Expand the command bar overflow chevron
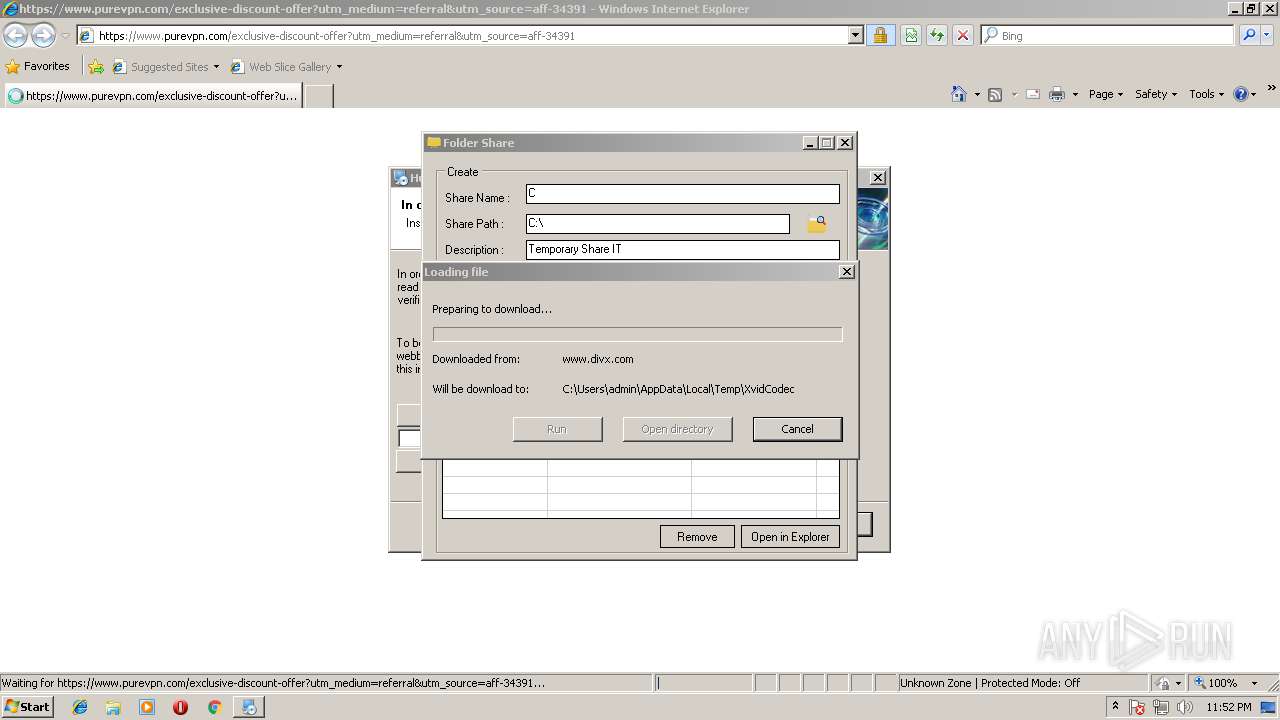 pyautogui.click(x=1272, y=90)
